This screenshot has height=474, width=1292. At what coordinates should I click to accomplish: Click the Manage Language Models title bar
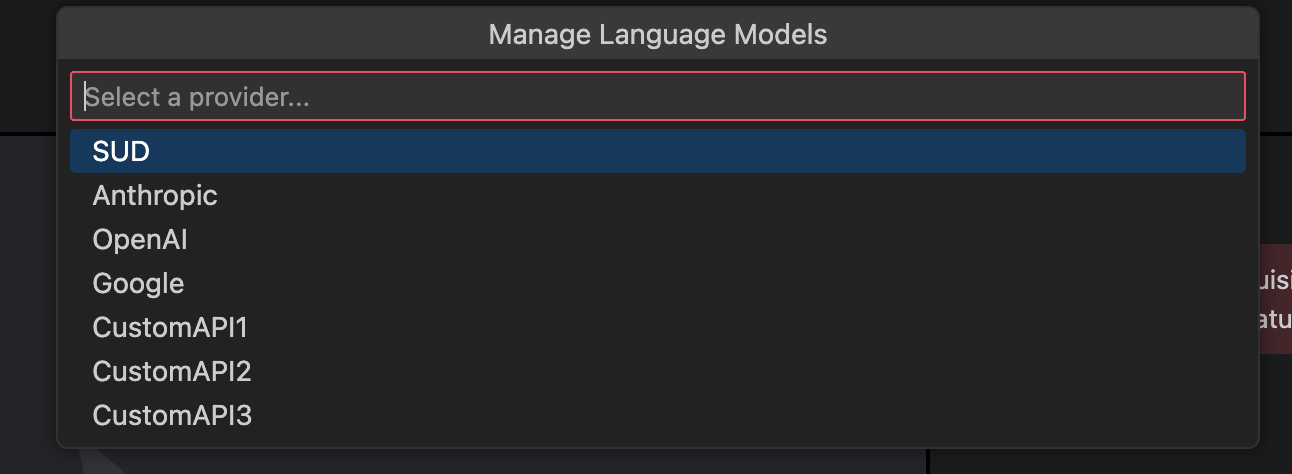pos(657,35)
